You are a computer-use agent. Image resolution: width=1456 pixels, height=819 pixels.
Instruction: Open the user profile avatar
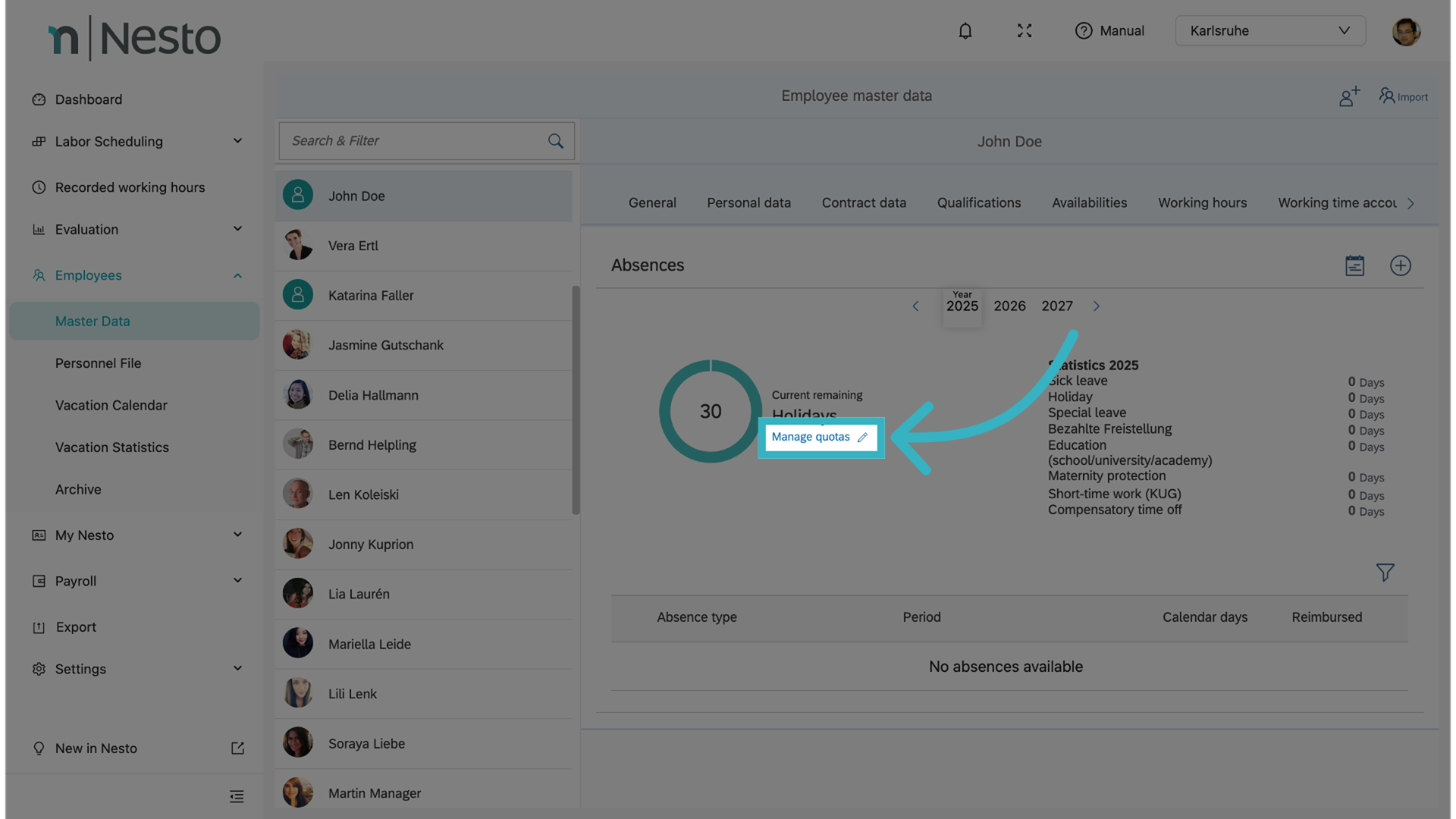(x=1405, y=32)
